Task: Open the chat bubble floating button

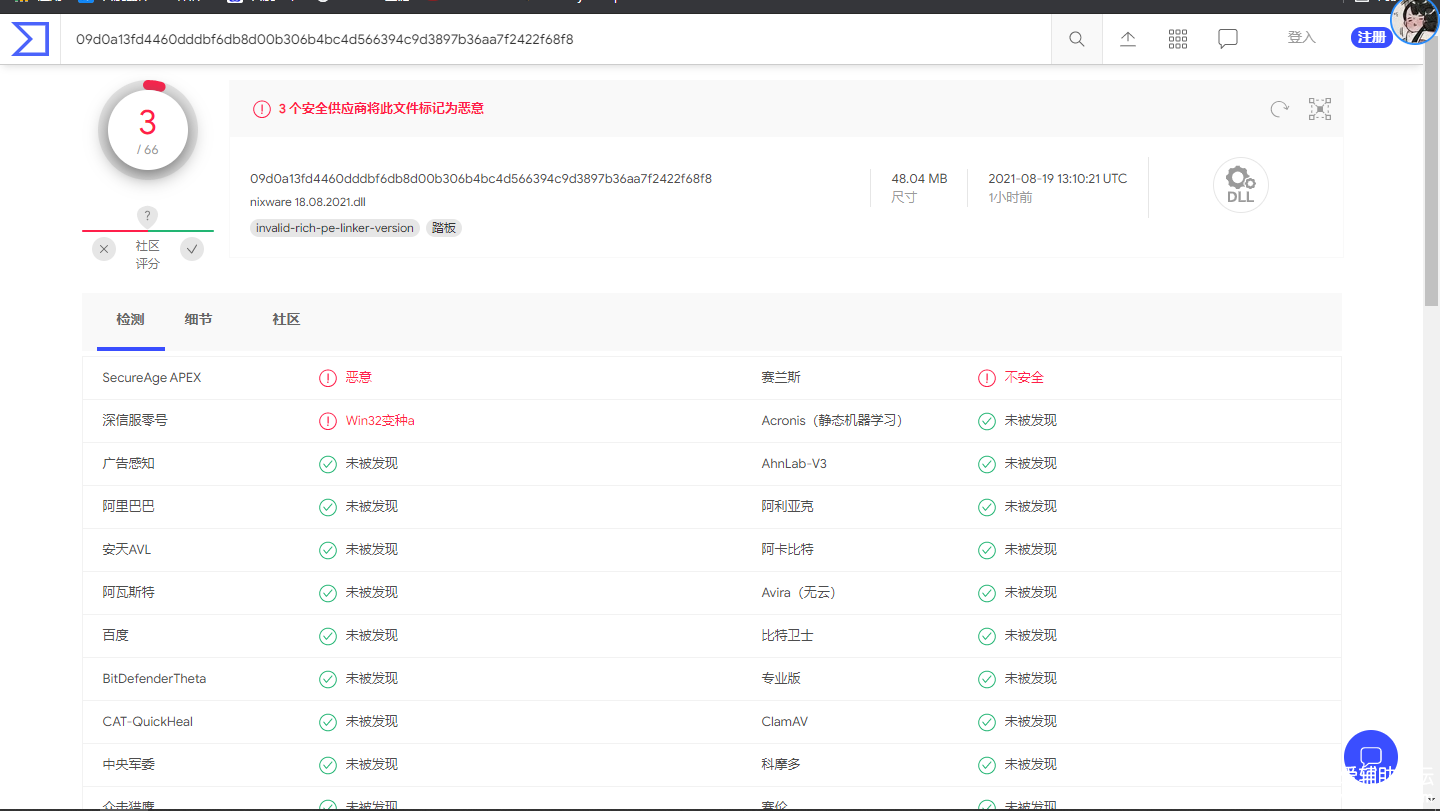Action: (x=1371, y=757)
